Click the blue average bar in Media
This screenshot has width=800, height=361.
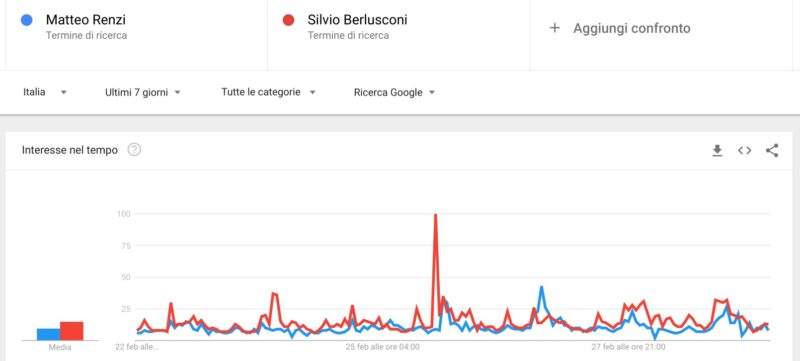point(48,334)
